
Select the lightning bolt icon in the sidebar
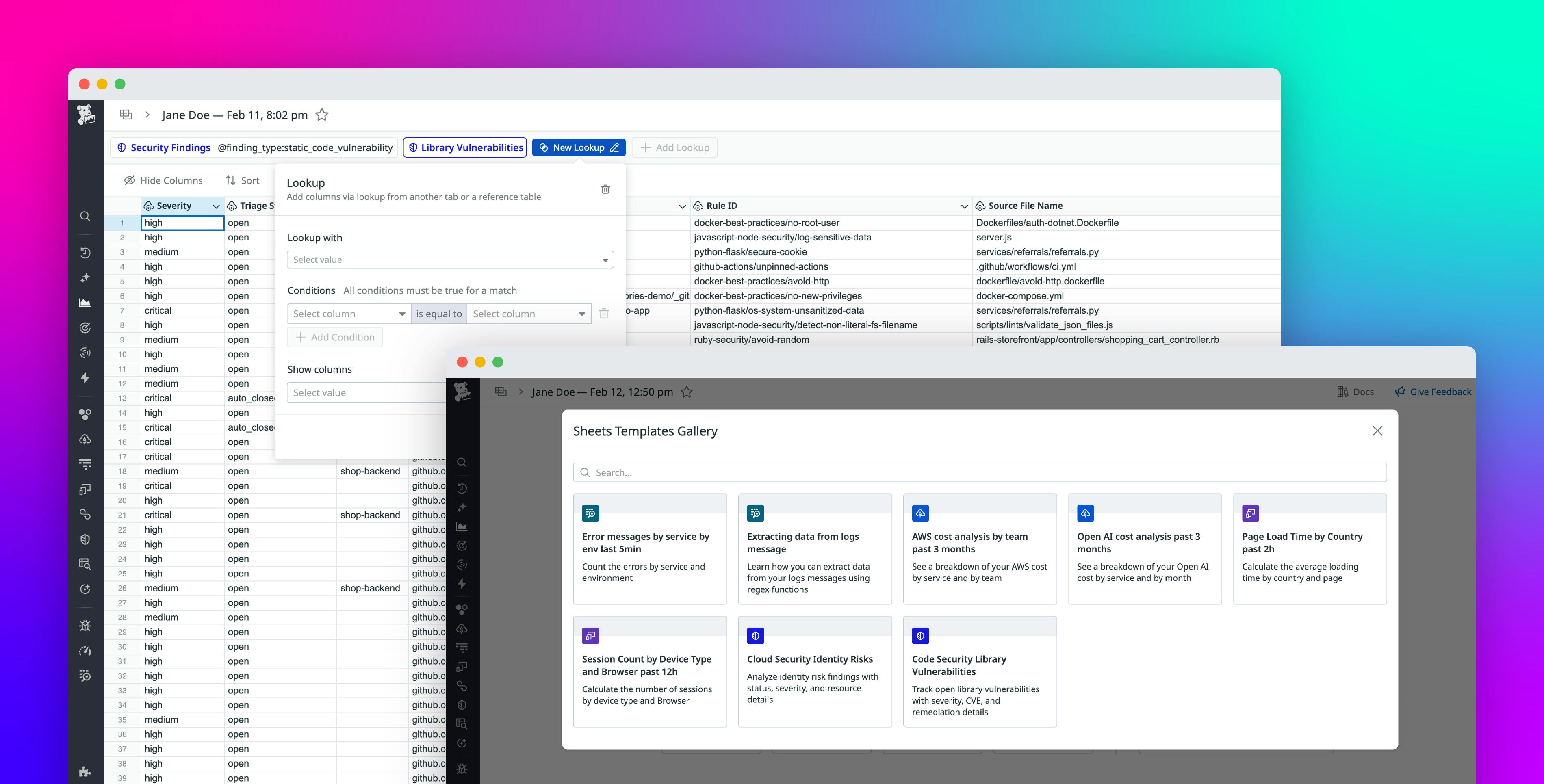tap(85, 378)
